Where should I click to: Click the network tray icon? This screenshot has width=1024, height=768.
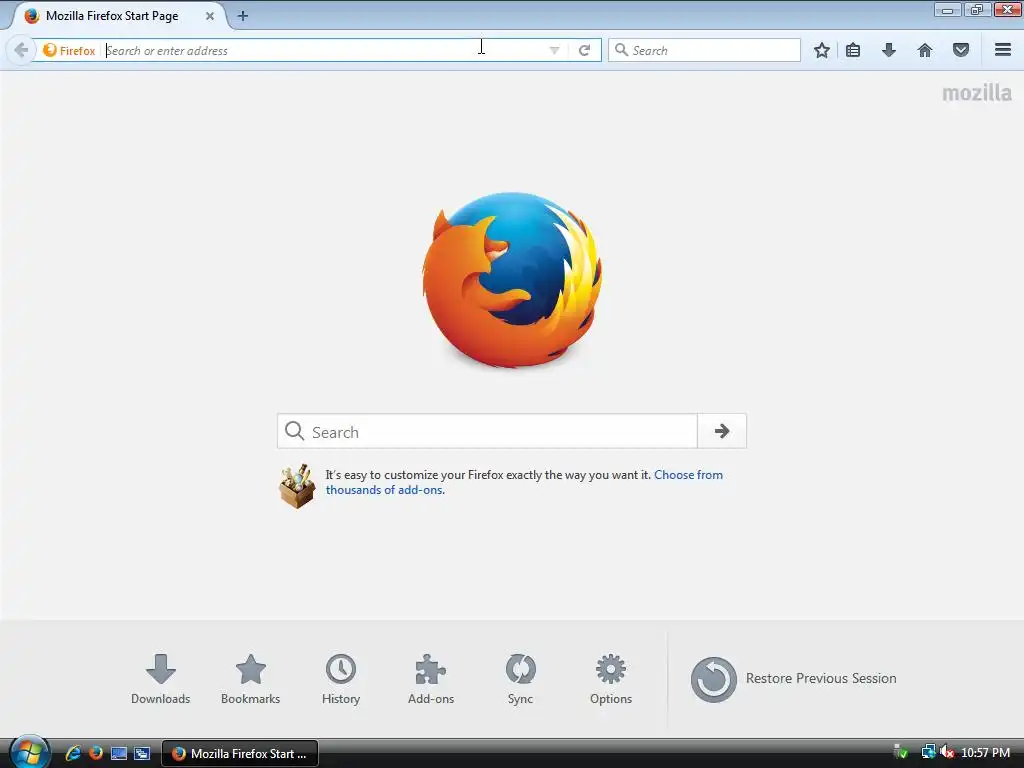928,752
